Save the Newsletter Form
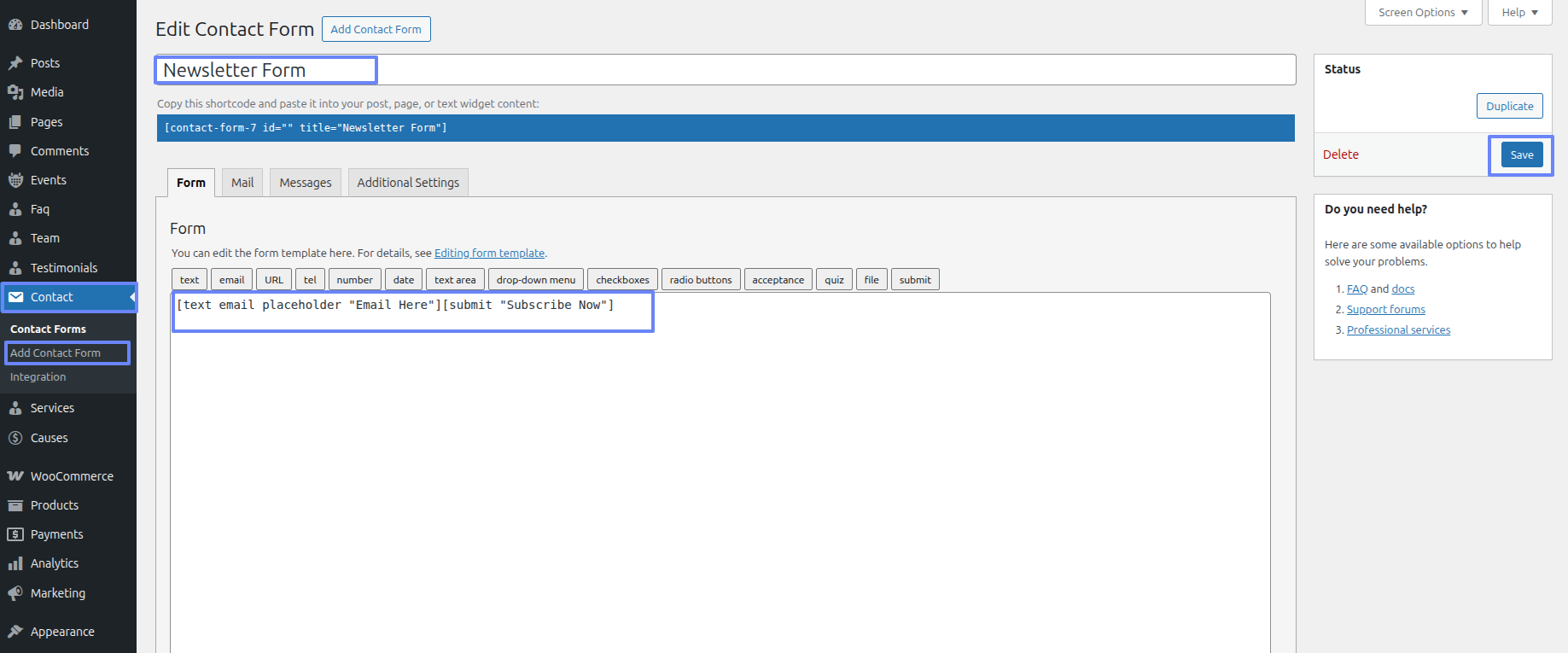The height and width of the screenshot is (653, 1568). click(x=1521, y=155)
